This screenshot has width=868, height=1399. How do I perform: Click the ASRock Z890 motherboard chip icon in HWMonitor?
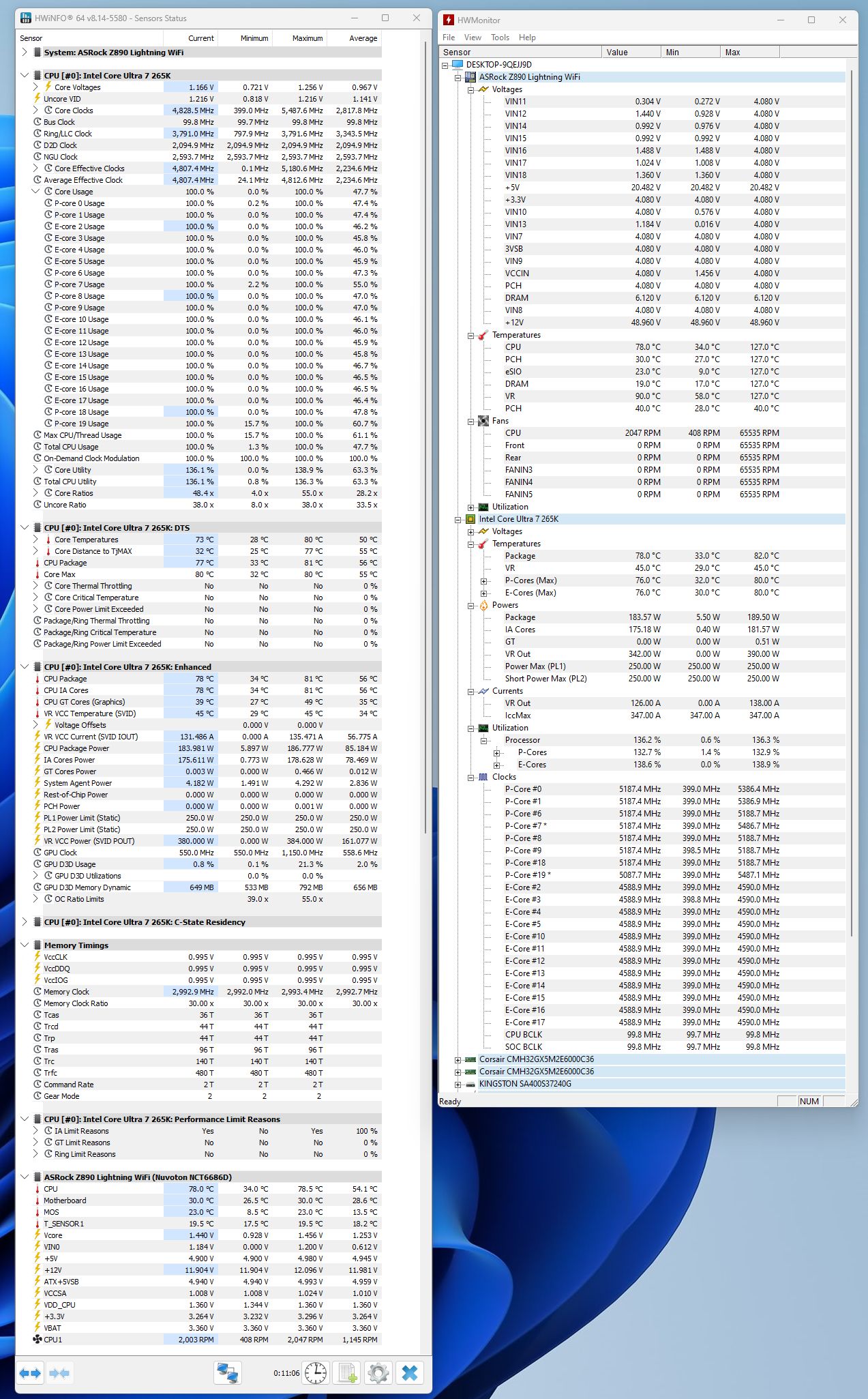(x=470, y=77)
